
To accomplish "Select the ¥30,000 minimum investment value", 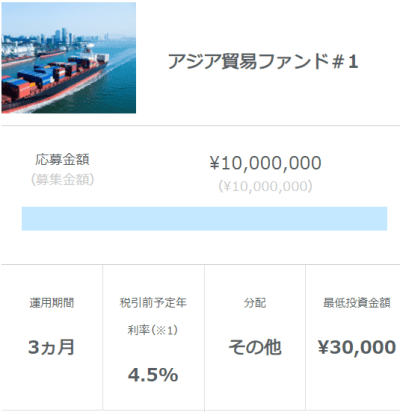I will [x=357, y=347].
